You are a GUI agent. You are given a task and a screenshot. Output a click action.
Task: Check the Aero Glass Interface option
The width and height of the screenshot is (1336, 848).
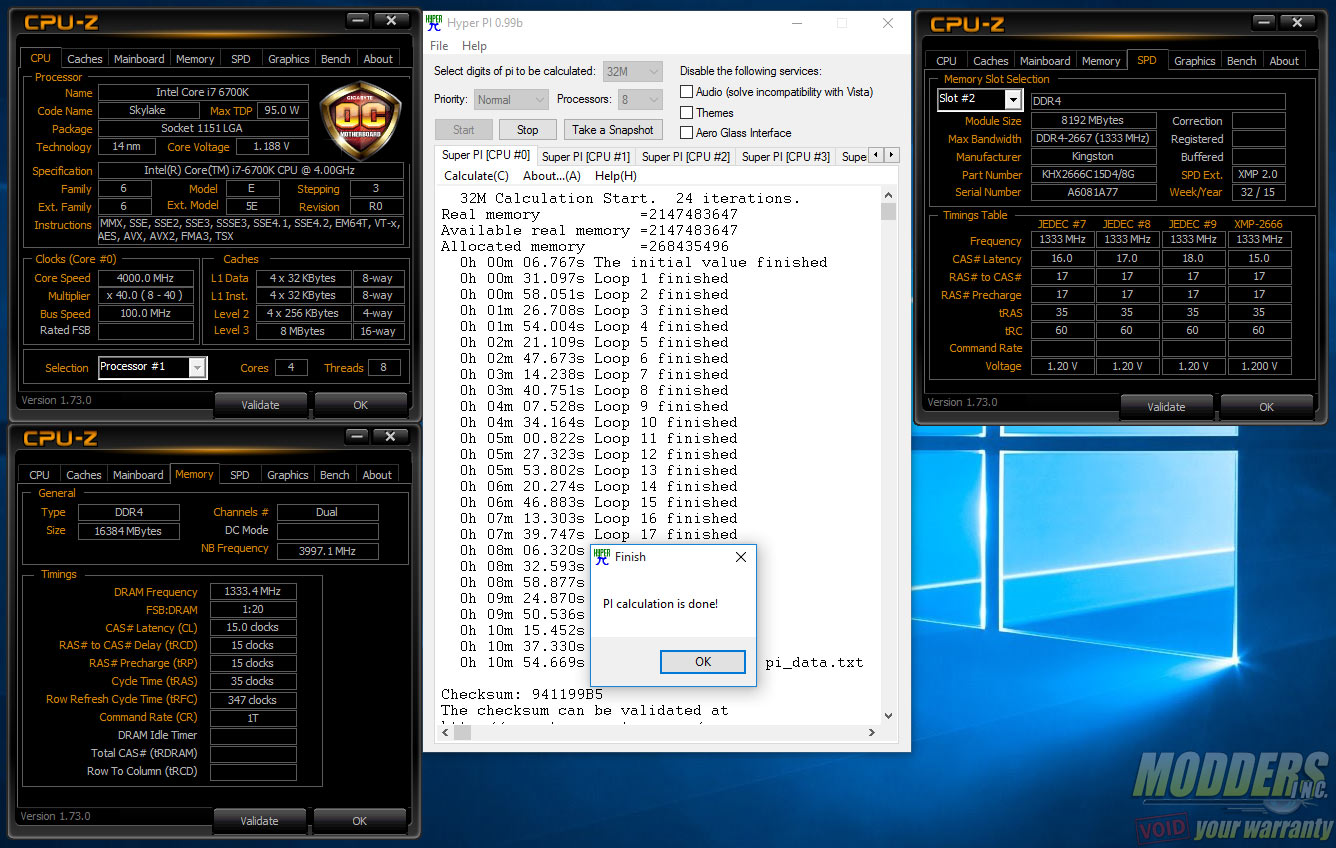click(x=687, y=133)
